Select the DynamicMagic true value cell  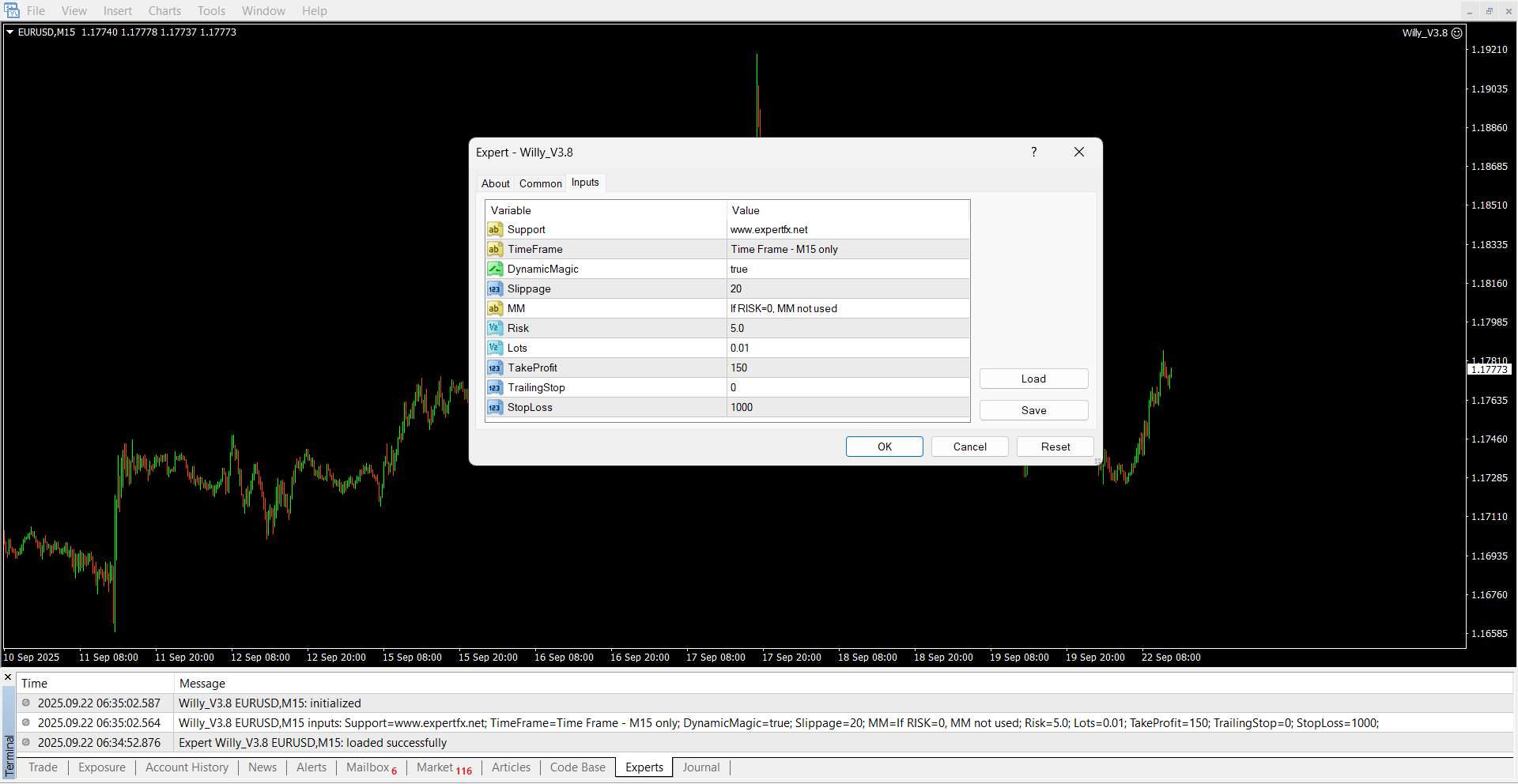coord(848,269)
